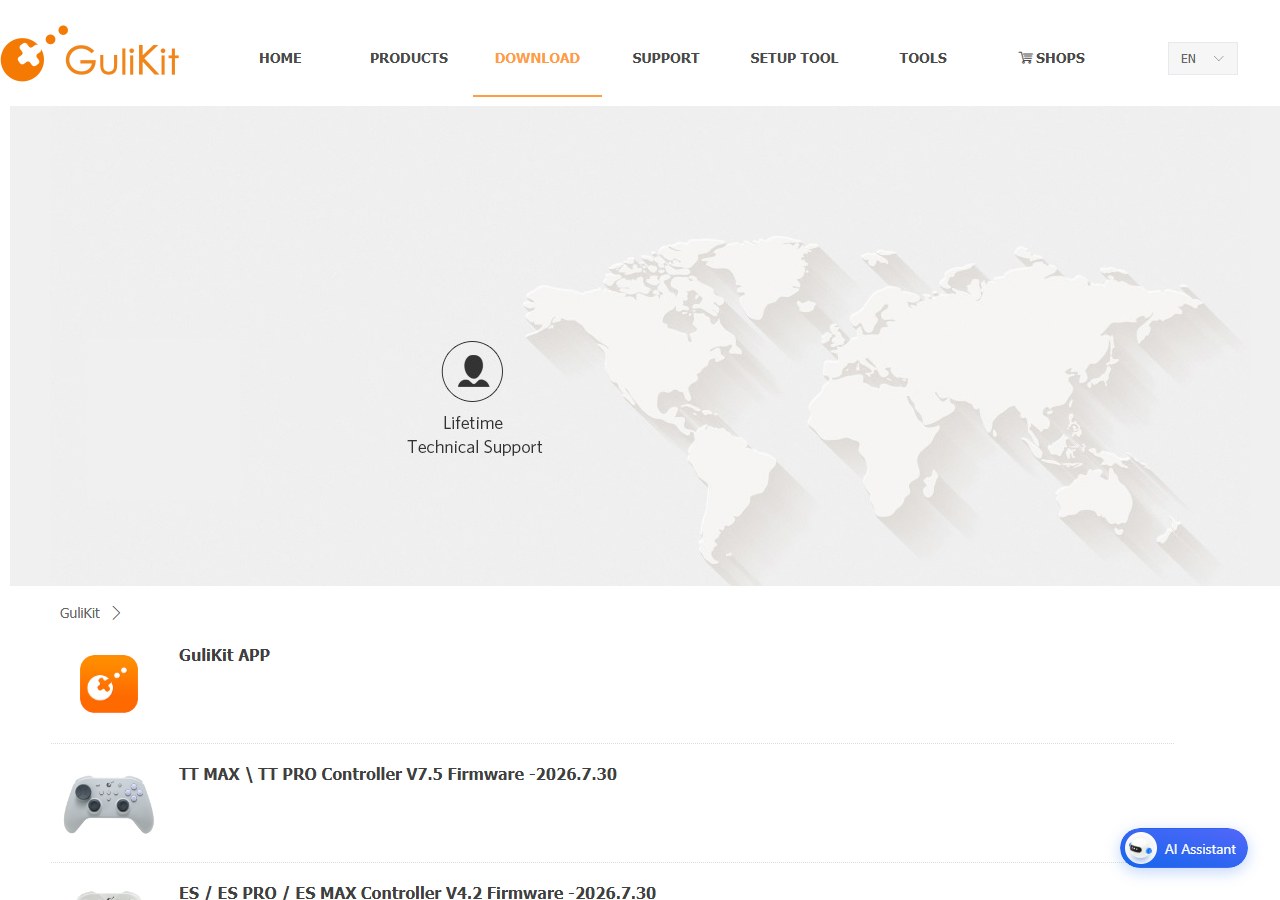Open the PRODUCTS menu
Screen dimensions: 1280x900
coord(409,58)
